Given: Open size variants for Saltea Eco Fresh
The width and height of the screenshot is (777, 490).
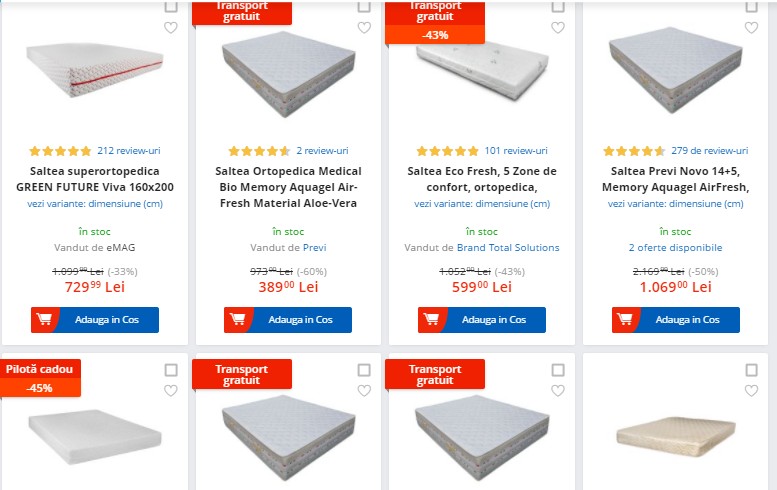Looking at the screenshot, I should (481, 204).
